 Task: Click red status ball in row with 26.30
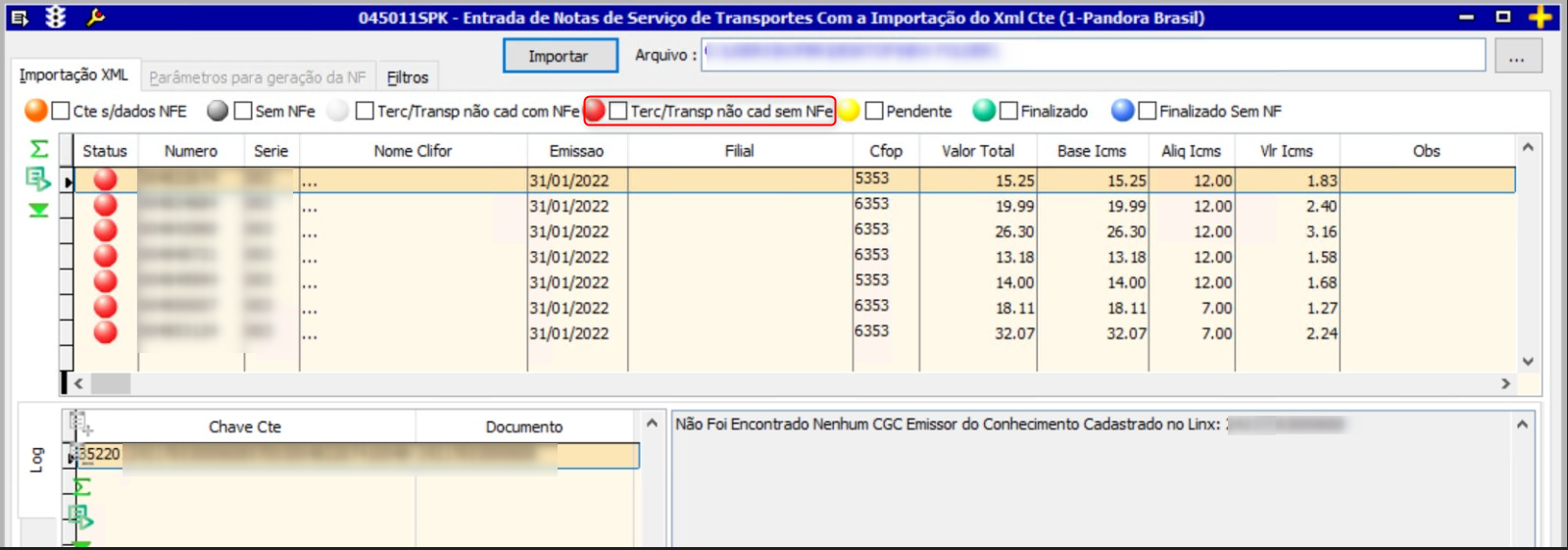click(105, 230)
